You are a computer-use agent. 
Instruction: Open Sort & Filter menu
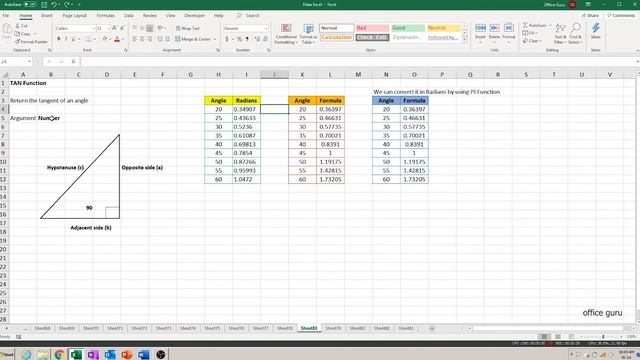click(x=560, y=34)
